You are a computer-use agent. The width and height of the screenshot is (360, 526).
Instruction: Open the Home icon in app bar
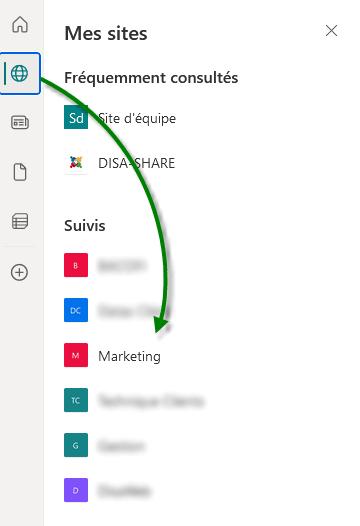(20, 24)
